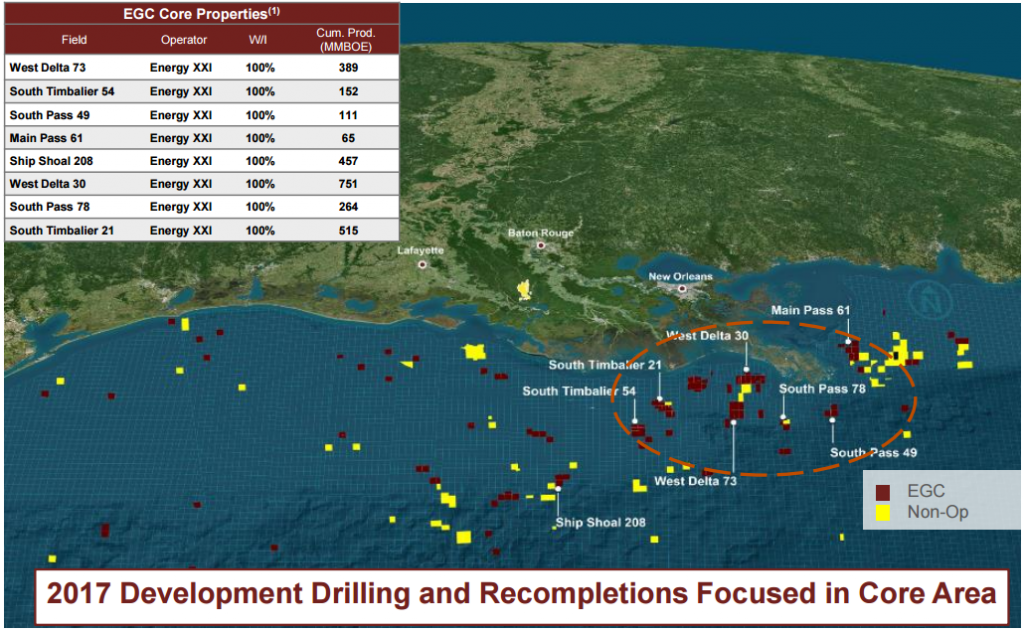1024x632 pixels.
Task: Click the South Pass 78 map label
Action: click(822, 389)
